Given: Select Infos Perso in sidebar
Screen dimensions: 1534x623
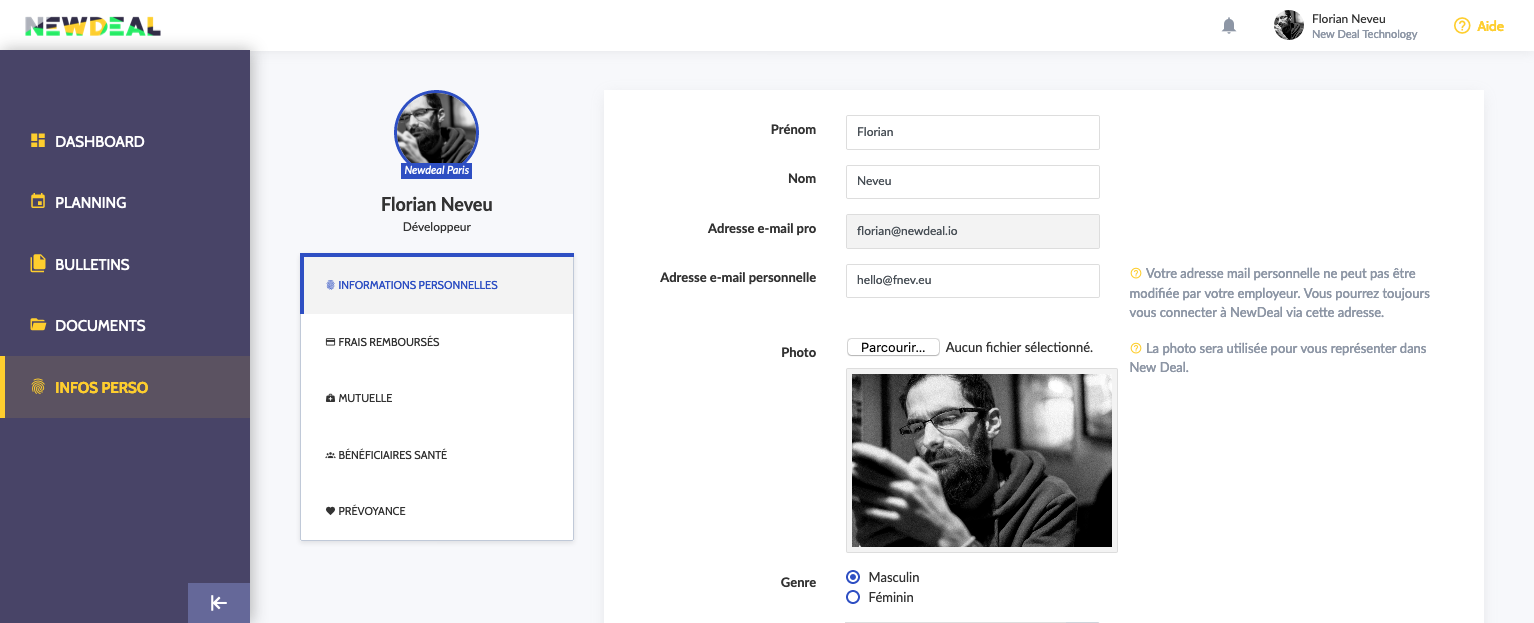Looking at the screenshot, I should tap(101, 387).
